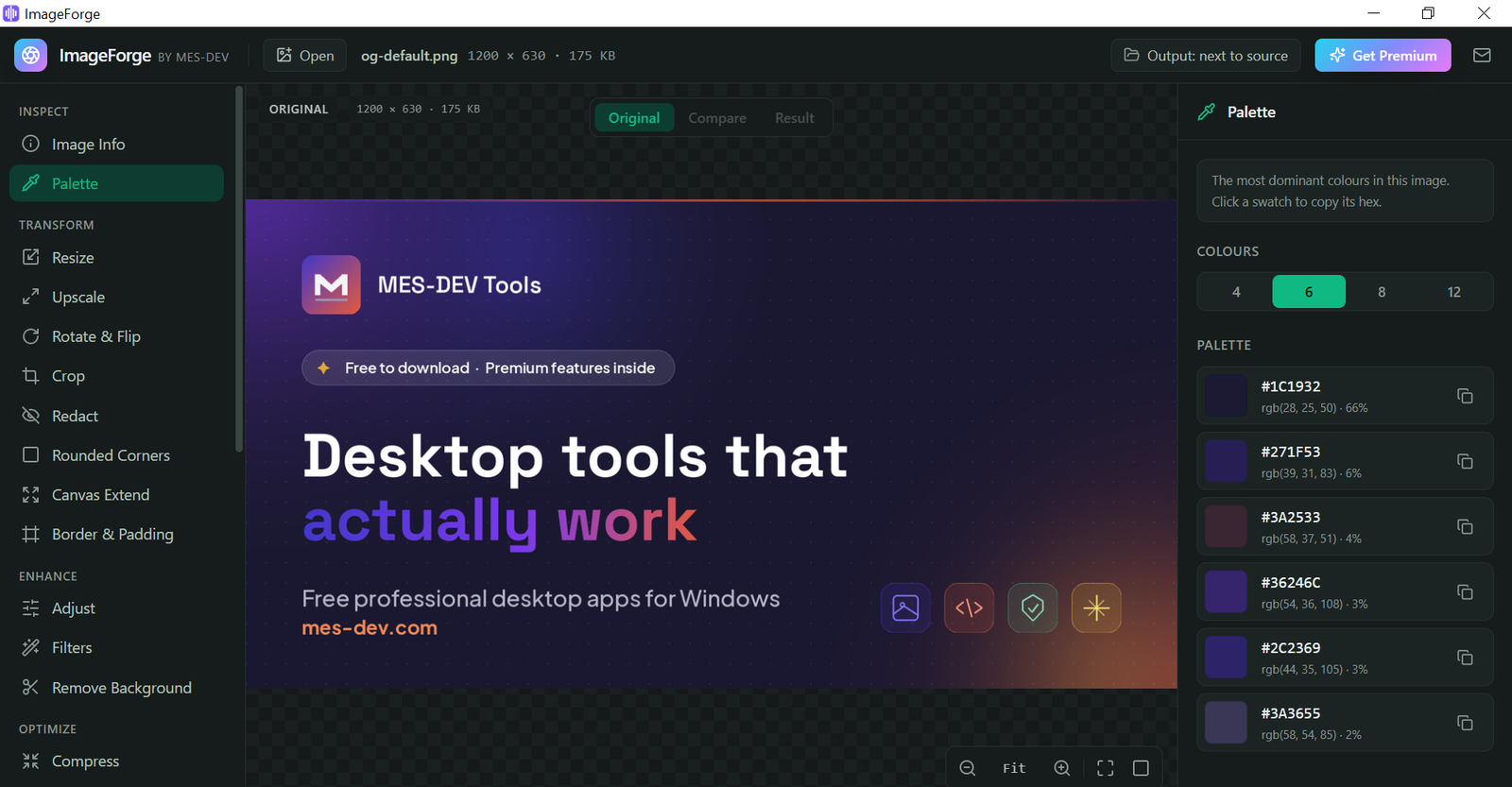Click the Open image button

pos(305,56)
